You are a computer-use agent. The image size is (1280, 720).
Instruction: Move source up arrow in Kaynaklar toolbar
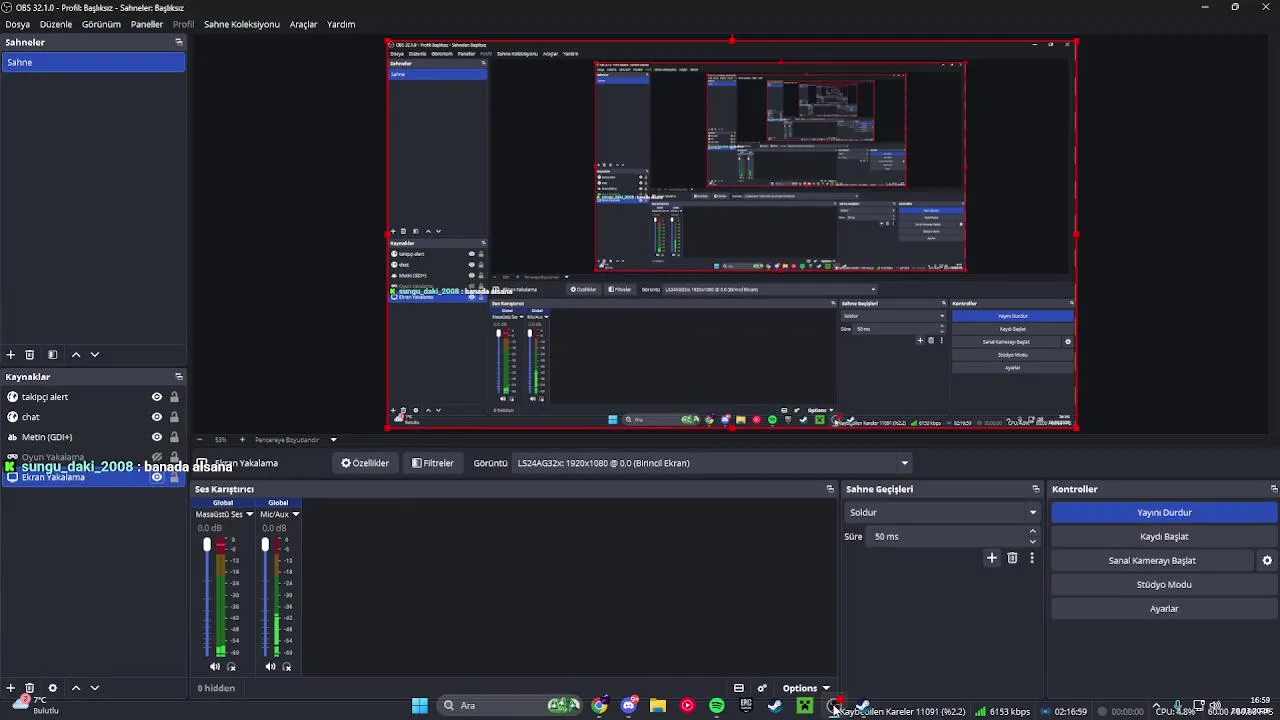click(76, 688)
